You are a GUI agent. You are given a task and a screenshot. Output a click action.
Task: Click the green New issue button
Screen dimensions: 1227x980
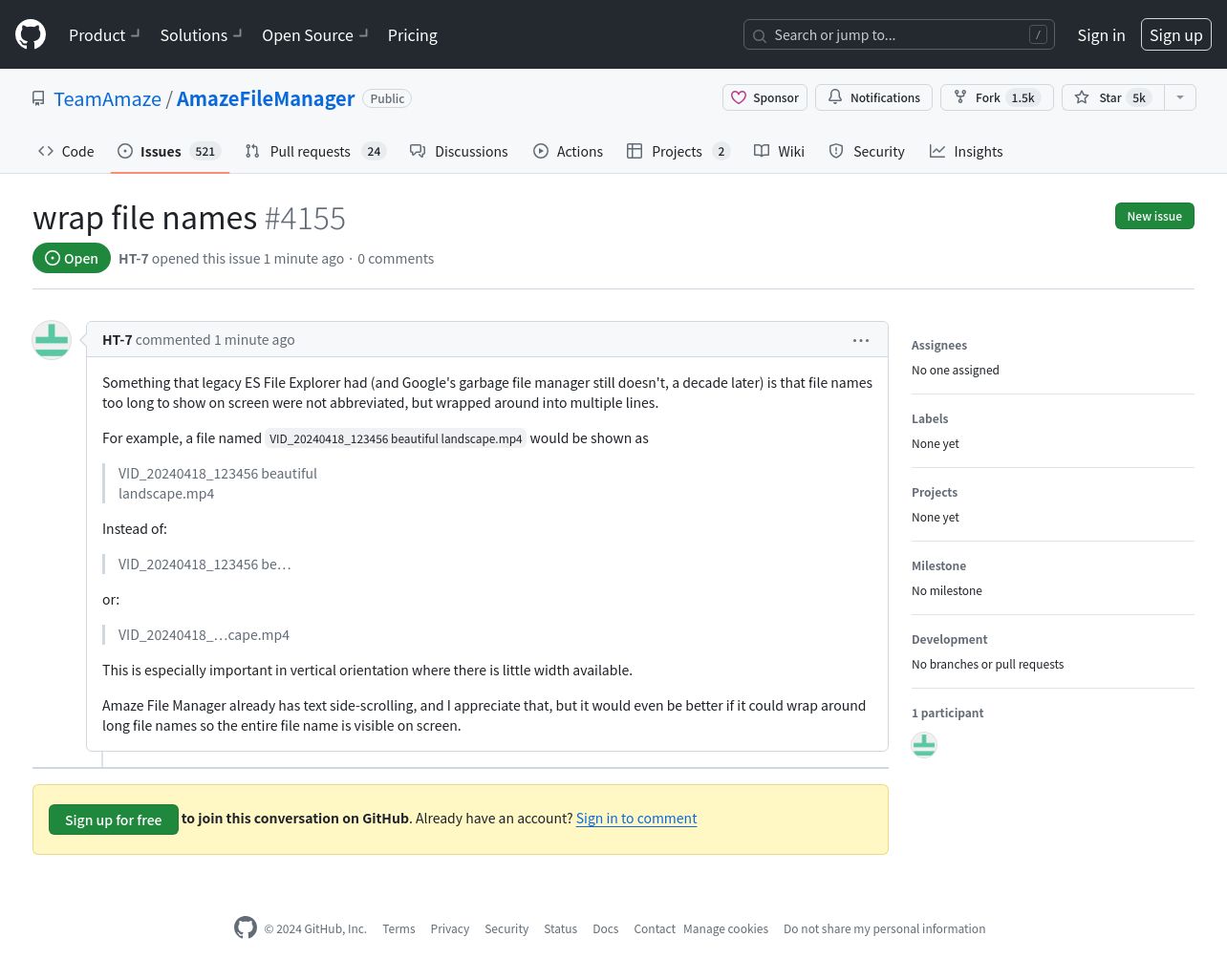pyautogui.click(x=1154, y=216)
